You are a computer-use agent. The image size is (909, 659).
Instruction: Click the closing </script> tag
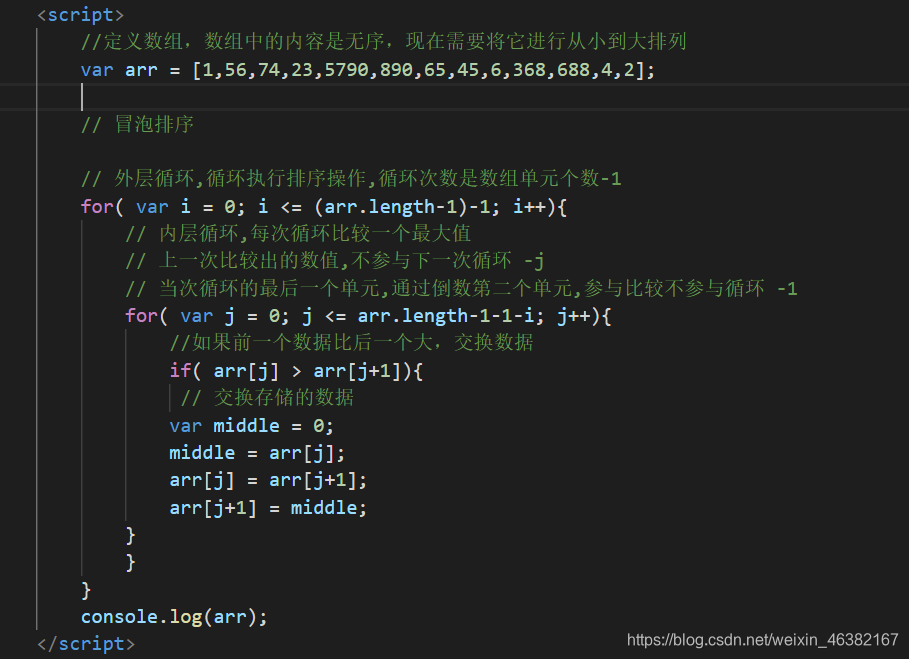pyautogui.click(x=86, y=644)
